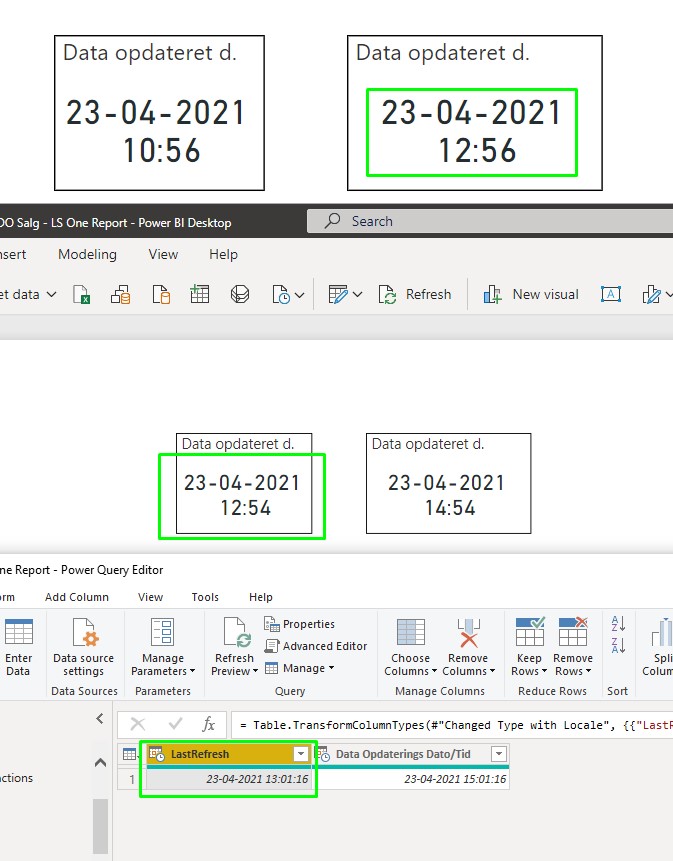
Task: Cancel formula edit with X icon
Action: [x=138, y=724]
